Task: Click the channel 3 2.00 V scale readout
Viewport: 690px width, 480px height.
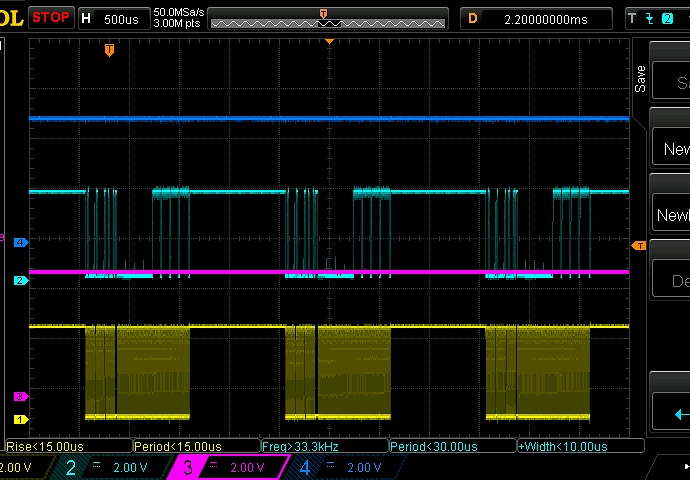Action: 247,468
